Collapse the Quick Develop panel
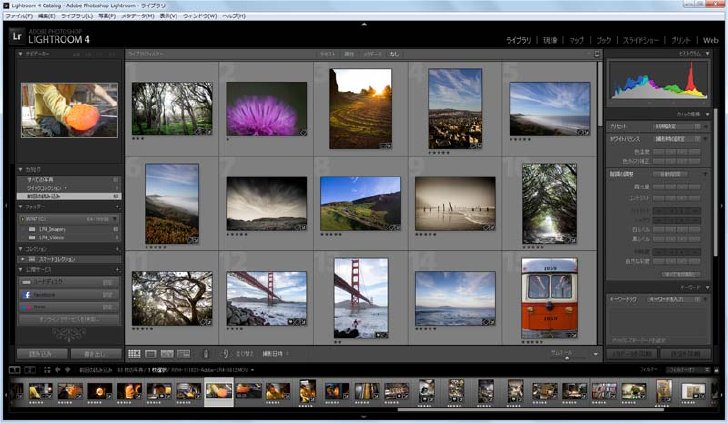 click(x=708, y=114)
